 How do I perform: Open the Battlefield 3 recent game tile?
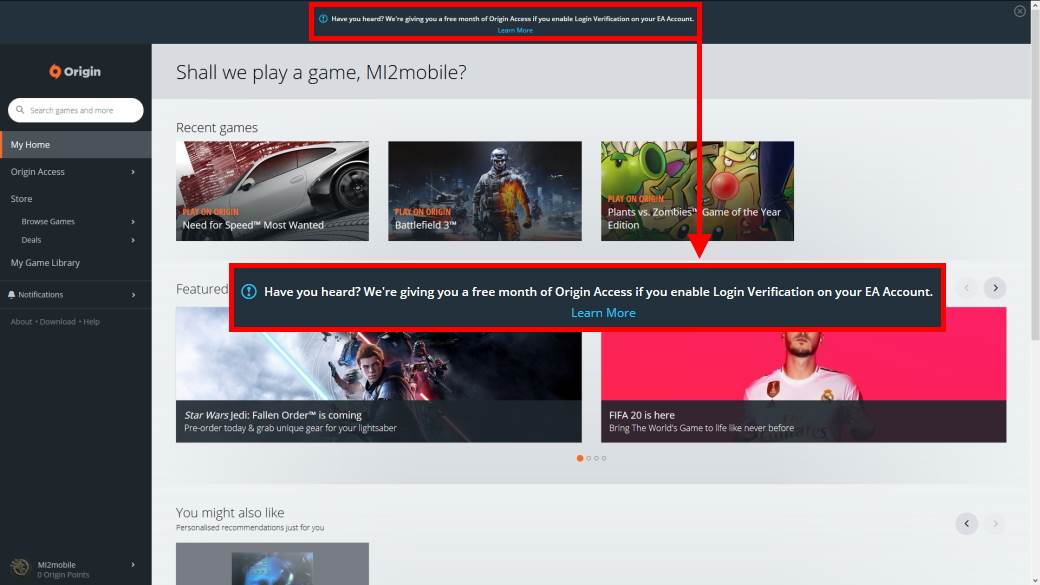[484, 191]
